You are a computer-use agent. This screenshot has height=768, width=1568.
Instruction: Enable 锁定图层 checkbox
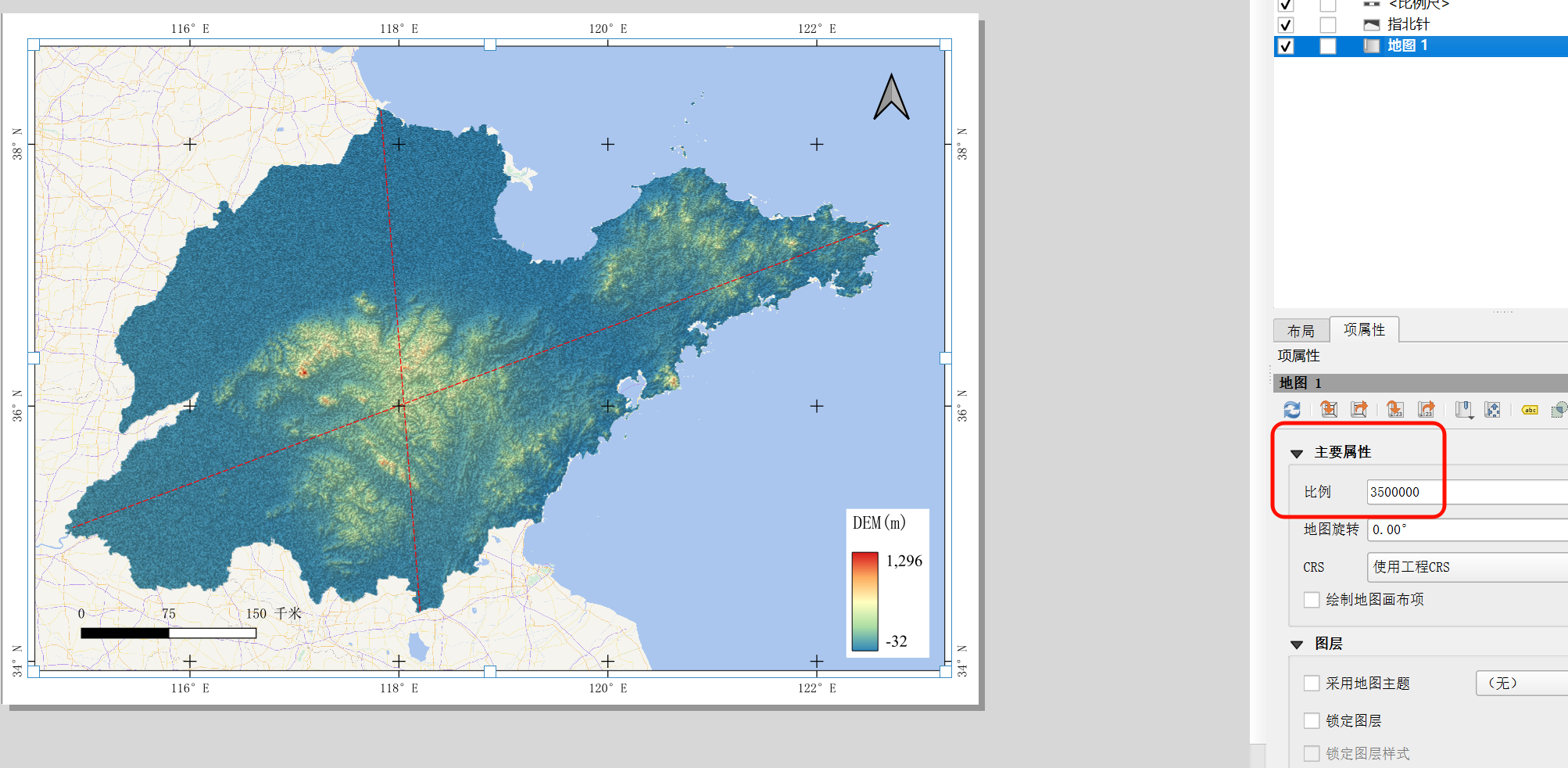click(x=1312, y=720)
